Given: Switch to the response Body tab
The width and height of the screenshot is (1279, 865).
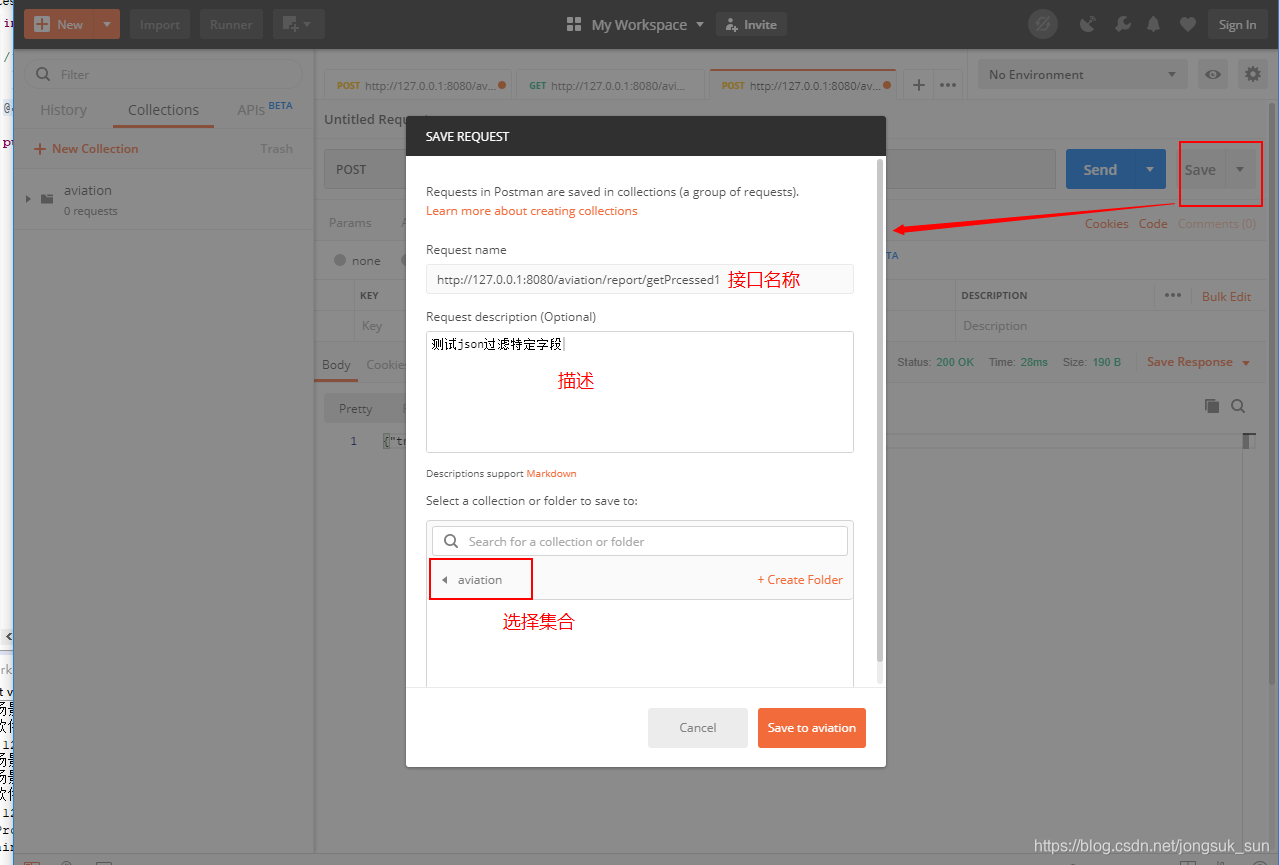Looking at the screenshot, I should [336, 364].
